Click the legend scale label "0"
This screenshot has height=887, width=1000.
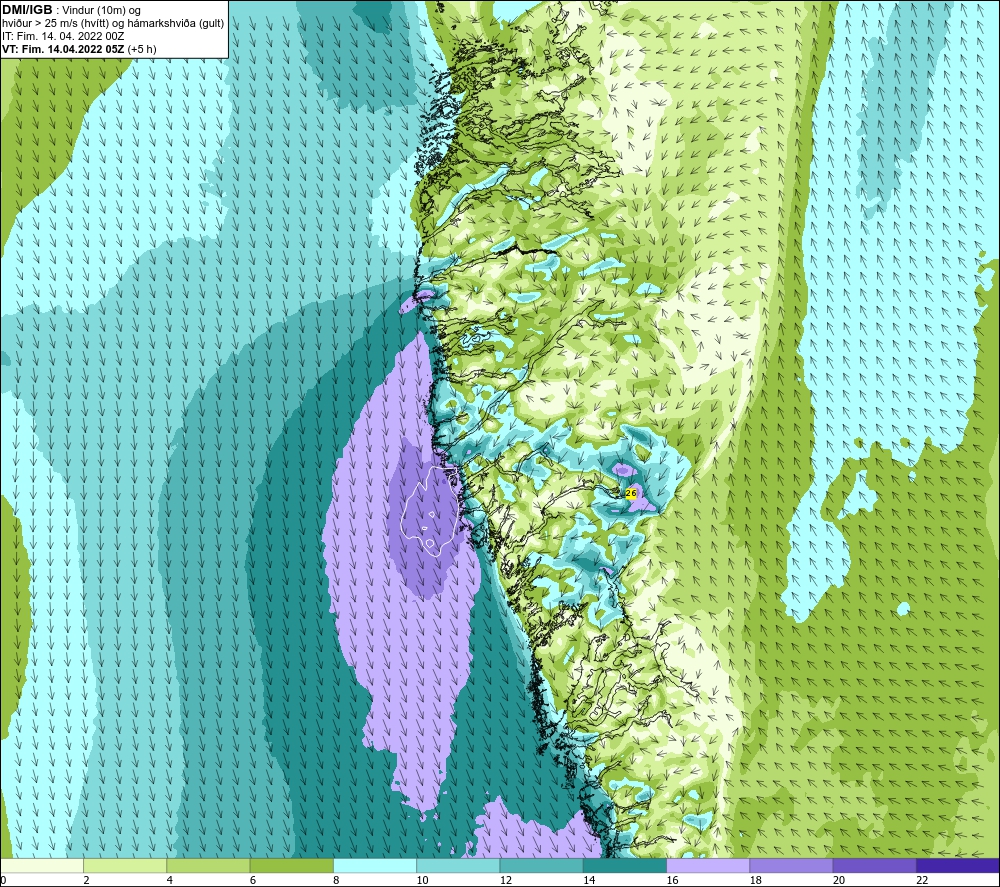coord(4,880)
